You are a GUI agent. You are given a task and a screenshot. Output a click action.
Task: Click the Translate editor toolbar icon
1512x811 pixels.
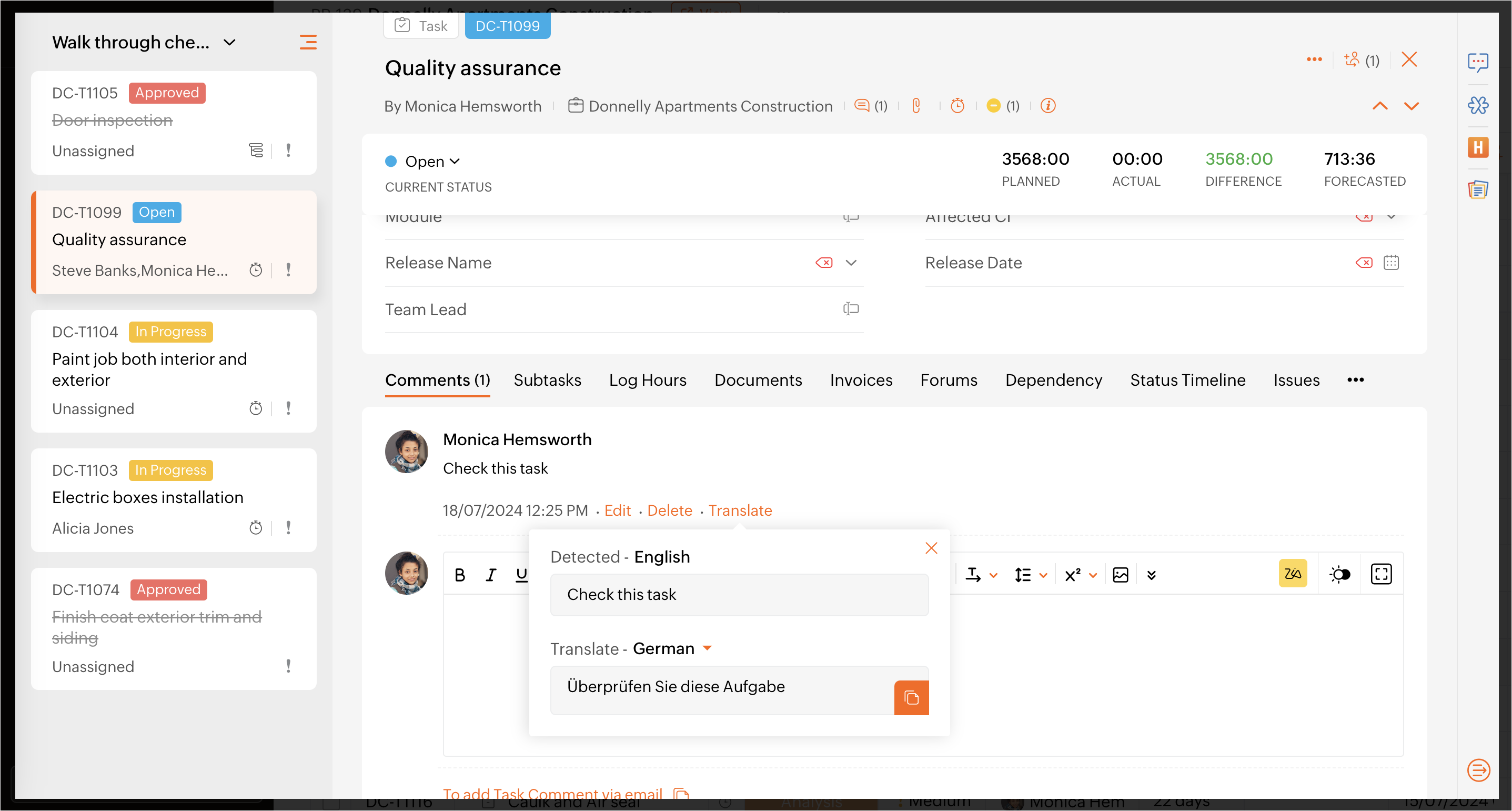pyautogui.click(x=1293, y=574)
